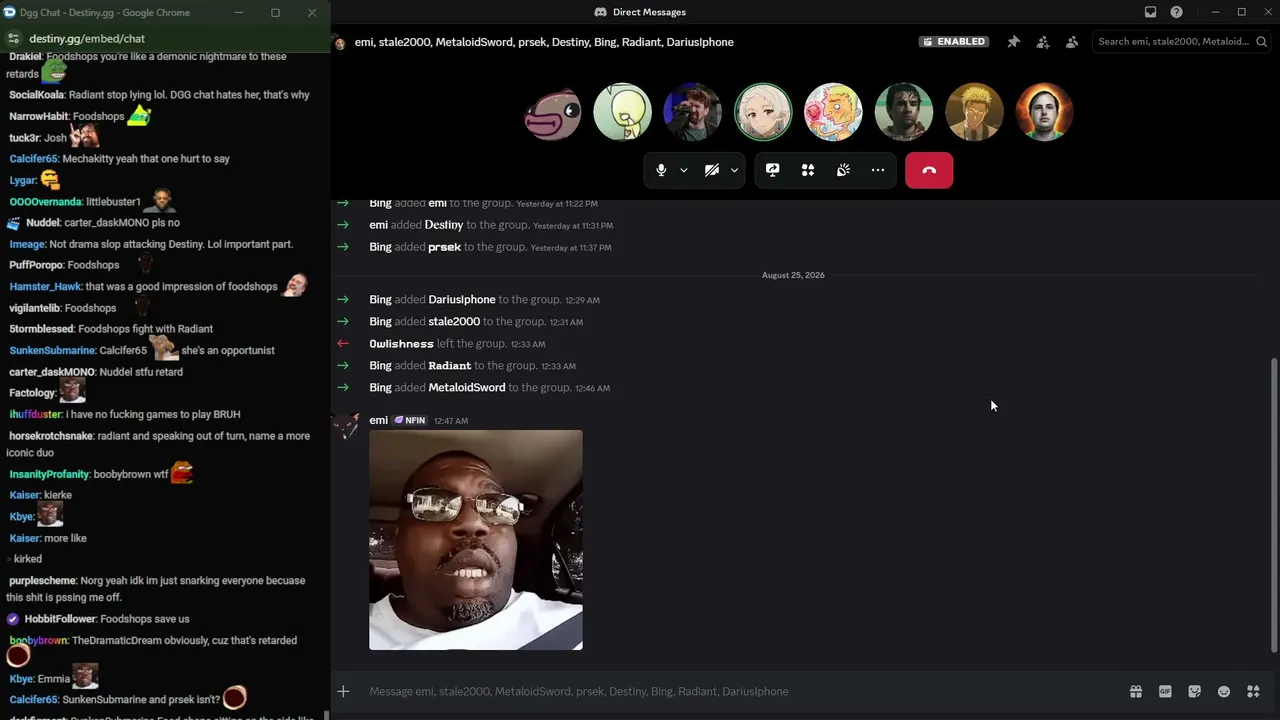1280x720 pixels.
Task: Minimize the Dgg Chat Chrome window
Action: (238, 13)
